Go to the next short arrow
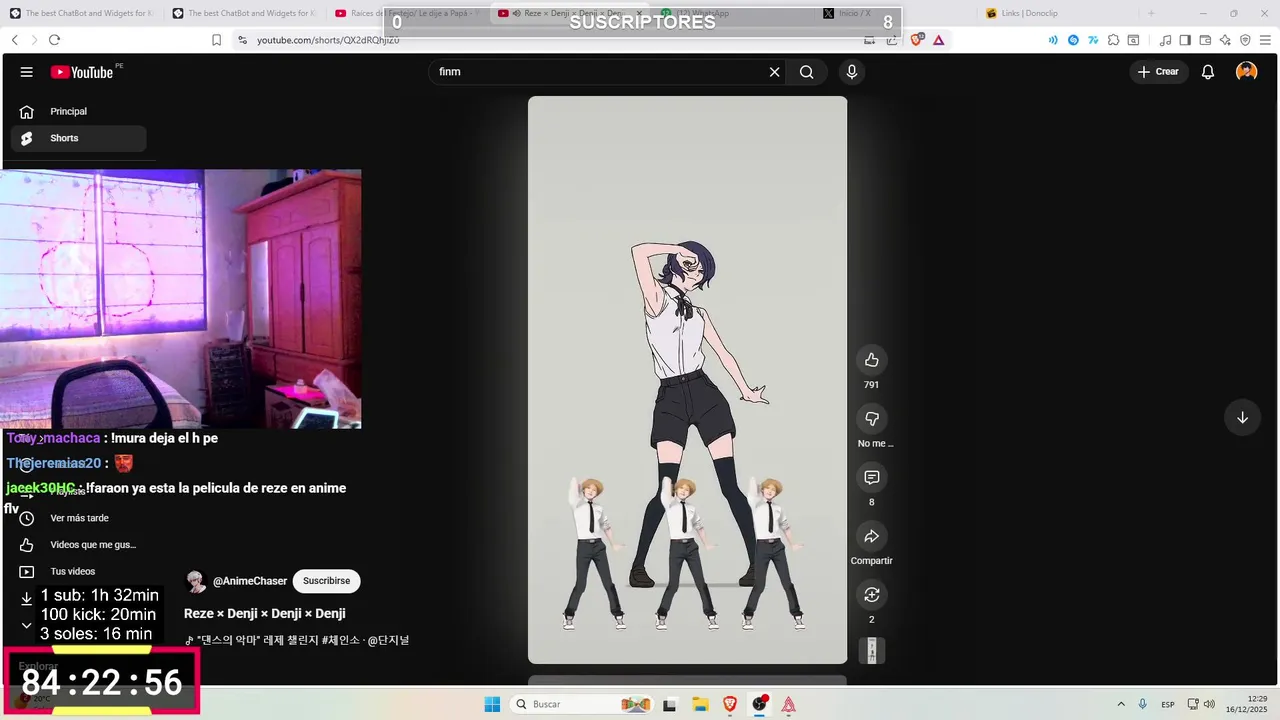 1242,418
